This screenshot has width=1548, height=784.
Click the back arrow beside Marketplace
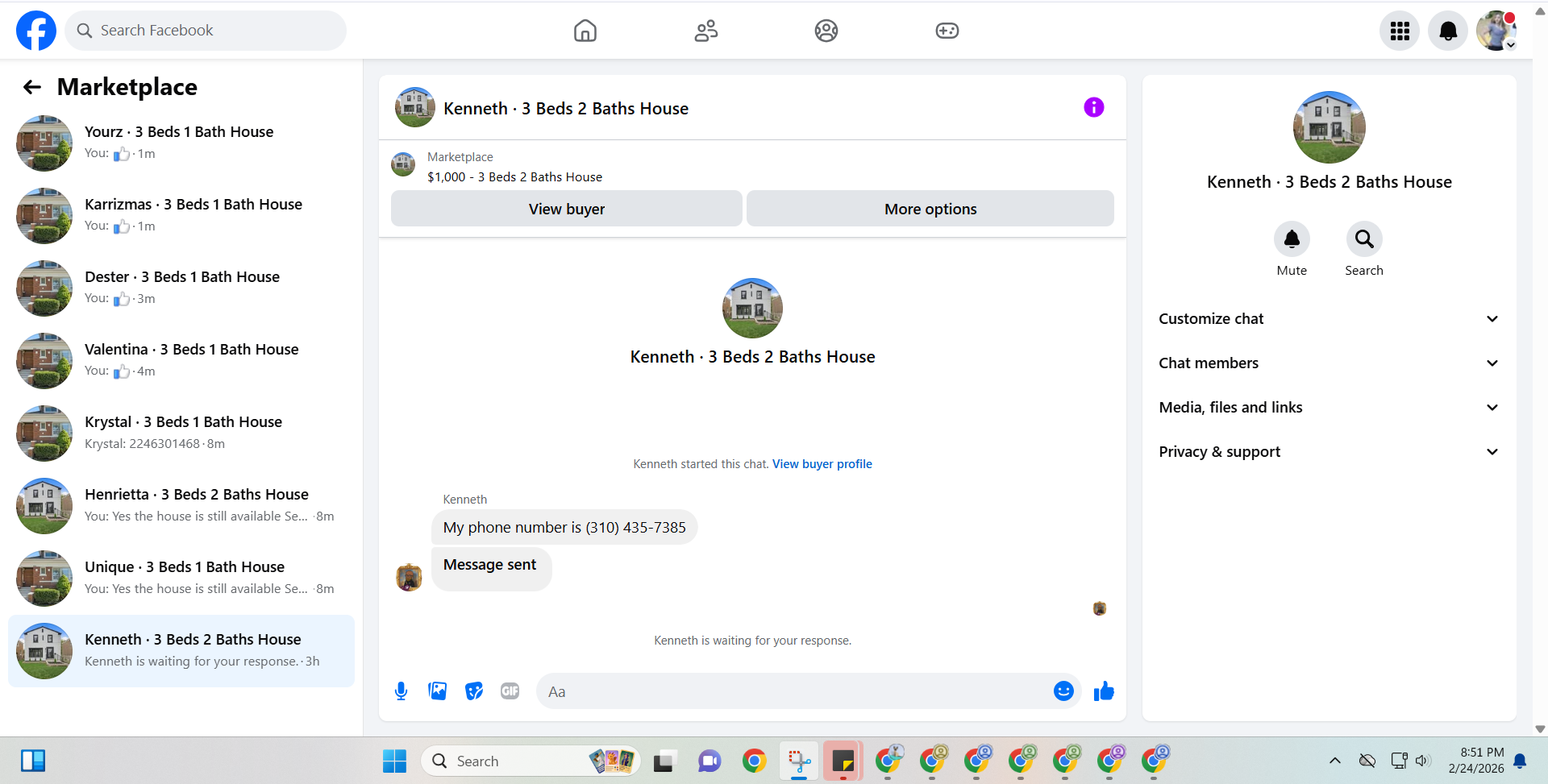32,87
